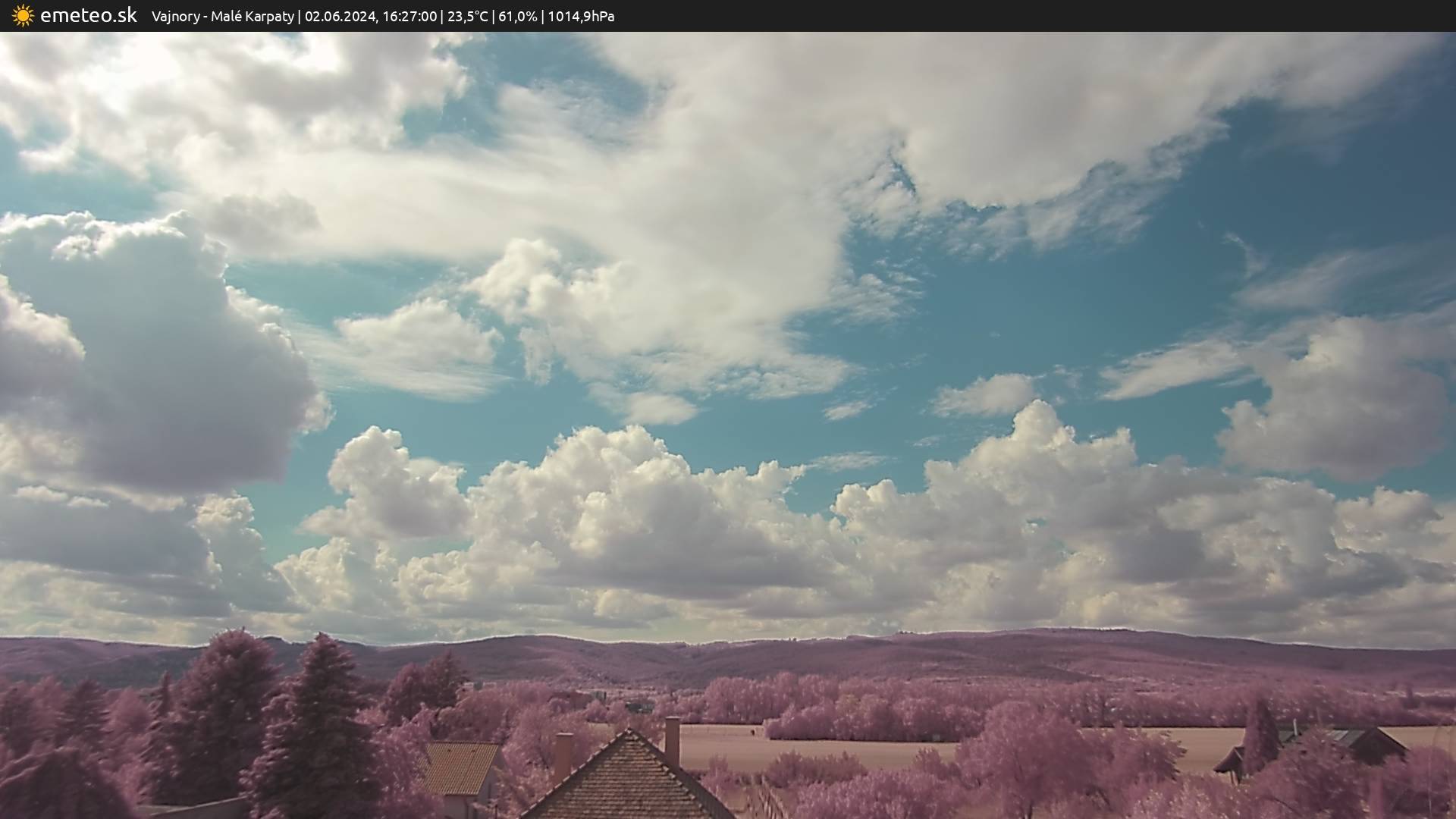The height and width of the screenshot is (819, 1456).
Task: Click the Vajnory - Malé Karpaty location label
Action: (x=222, y=17)
